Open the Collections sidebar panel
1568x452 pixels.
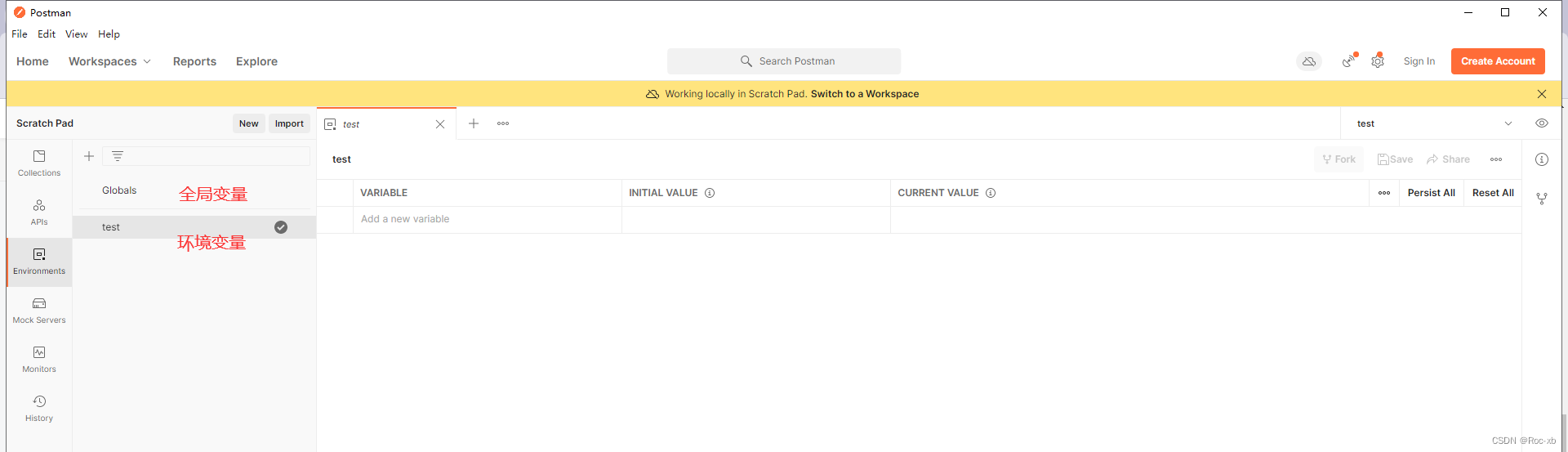tap(39, 163)
